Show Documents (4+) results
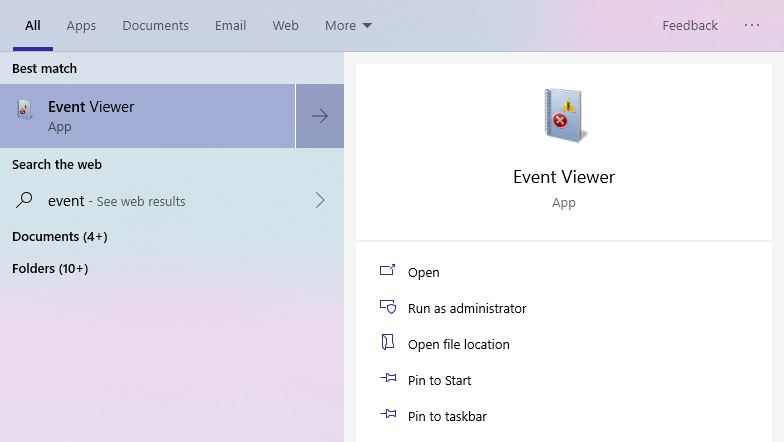The image size is (784, 442). (x=60, y=237)
